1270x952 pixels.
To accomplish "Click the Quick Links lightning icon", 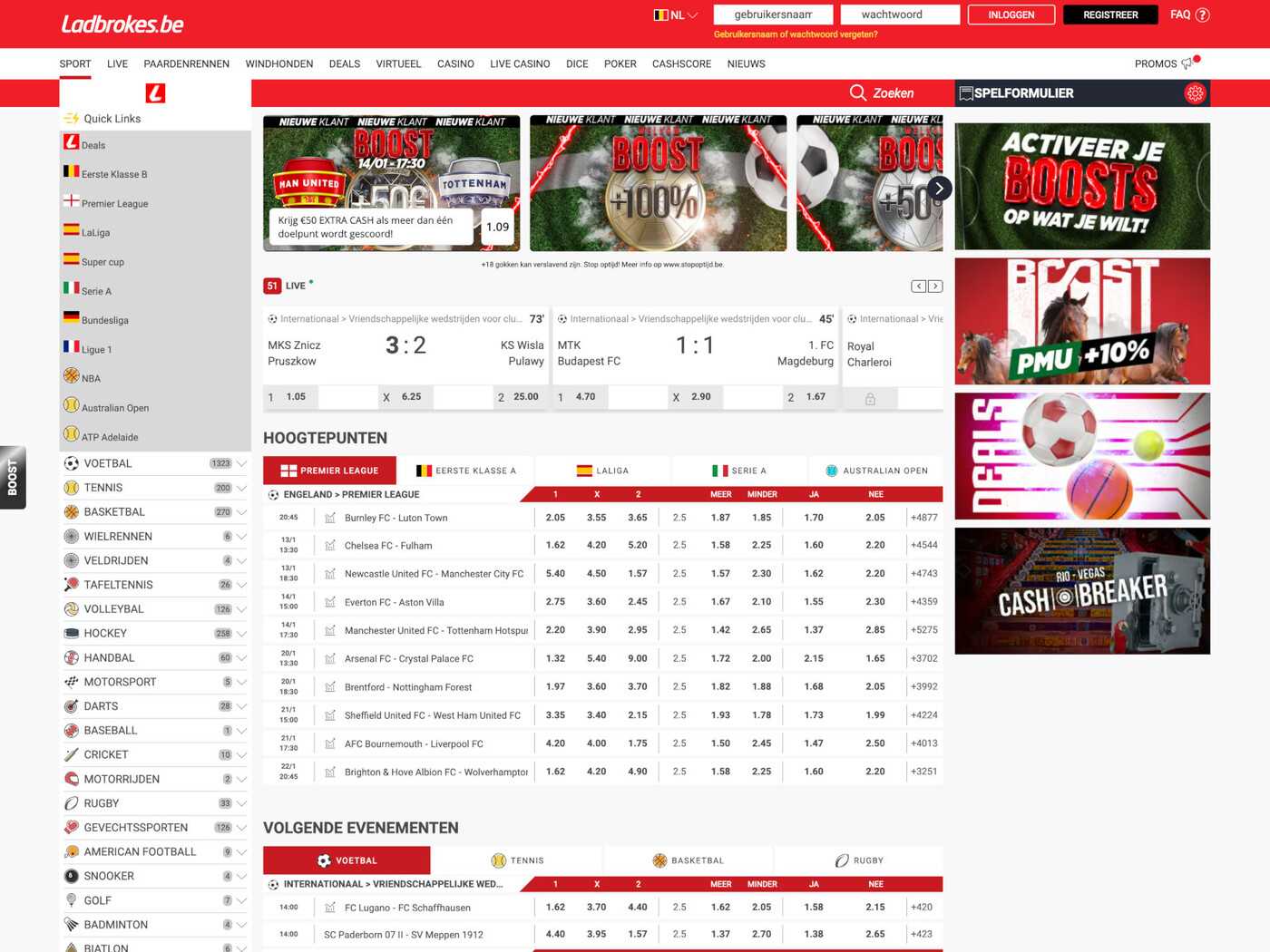I will pos(72,118).
